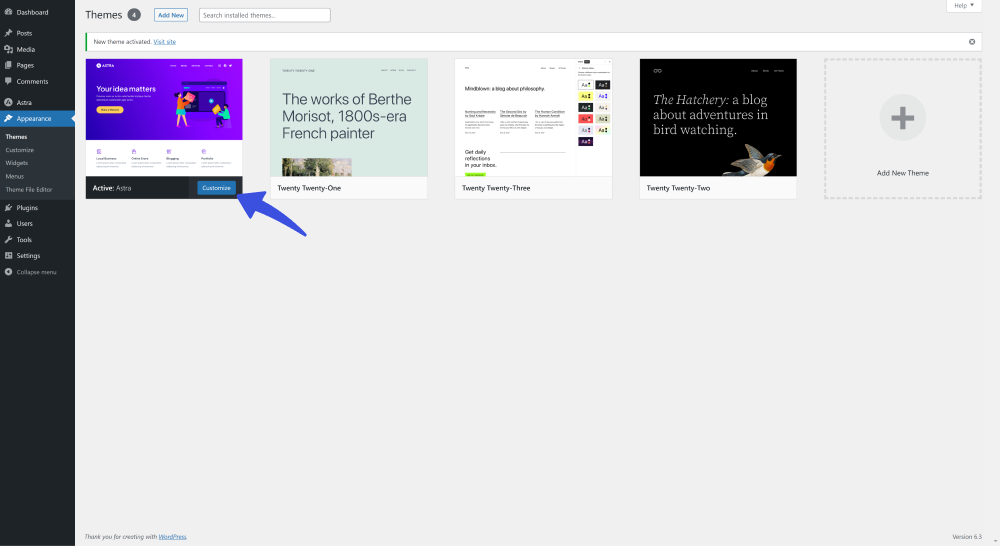Open the Help dropdown tab

click(x=964, y=6)
